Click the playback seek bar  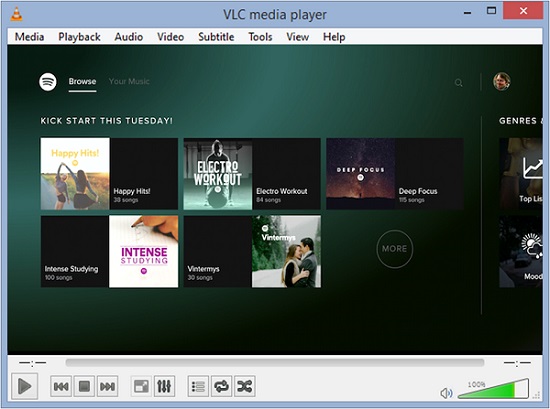coord(275,362)
